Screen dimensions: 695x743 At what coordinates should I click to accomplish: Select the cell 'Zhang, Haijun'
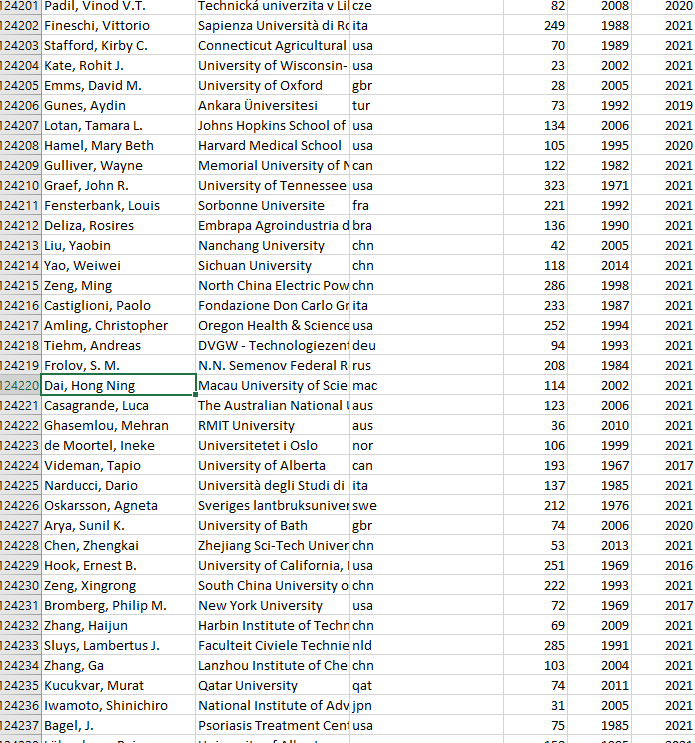point(118,625)
